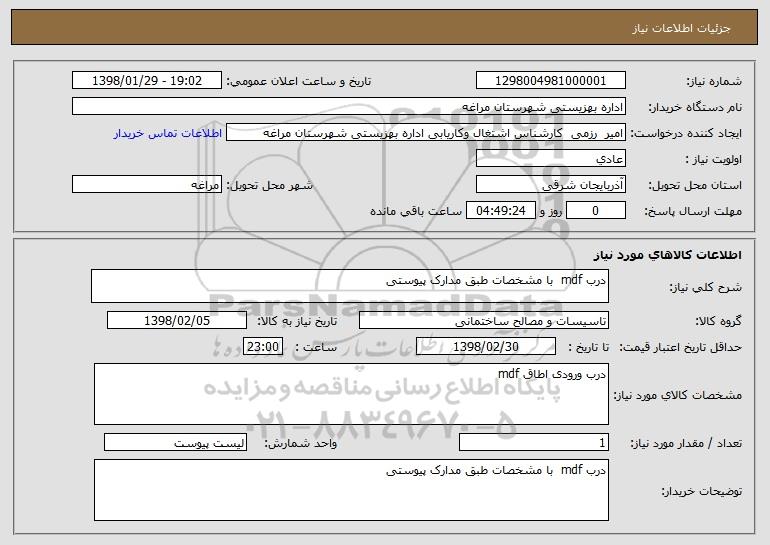Click the label شماره نیاز
770x545 pixels.
(x=716, y=81)
